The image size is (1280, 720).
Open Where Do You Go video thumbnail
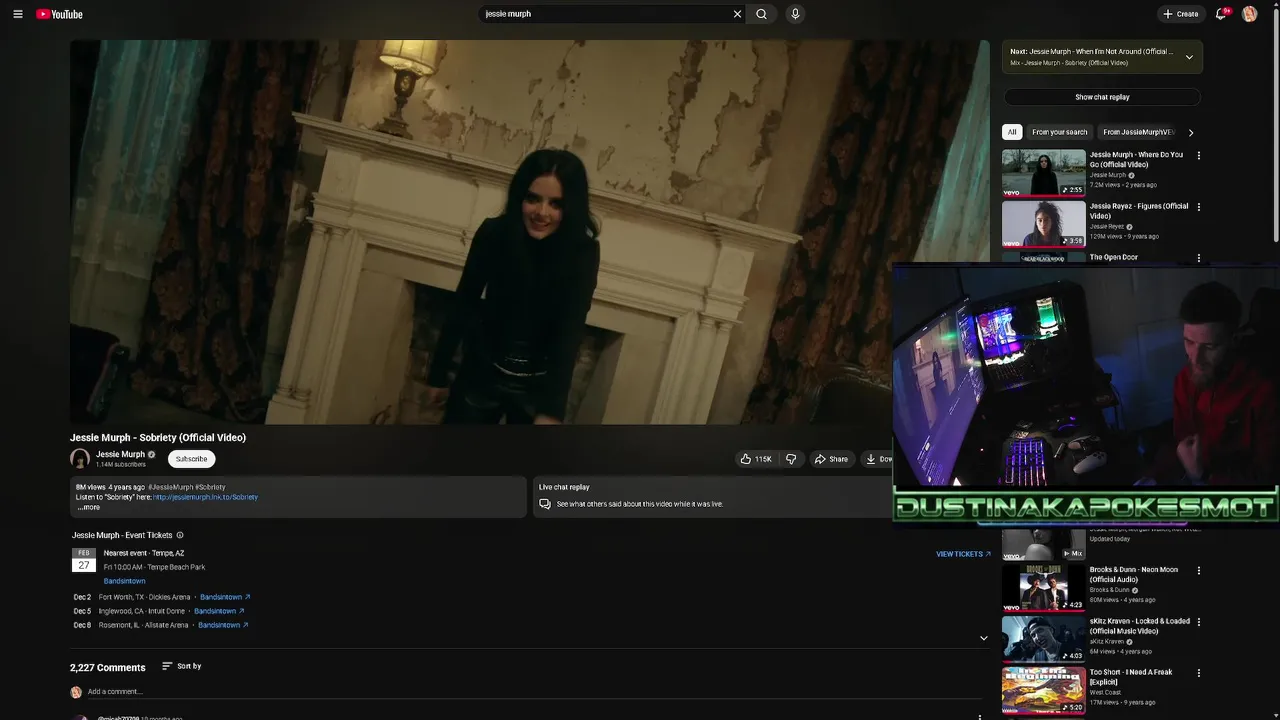tap(1044, 173)
